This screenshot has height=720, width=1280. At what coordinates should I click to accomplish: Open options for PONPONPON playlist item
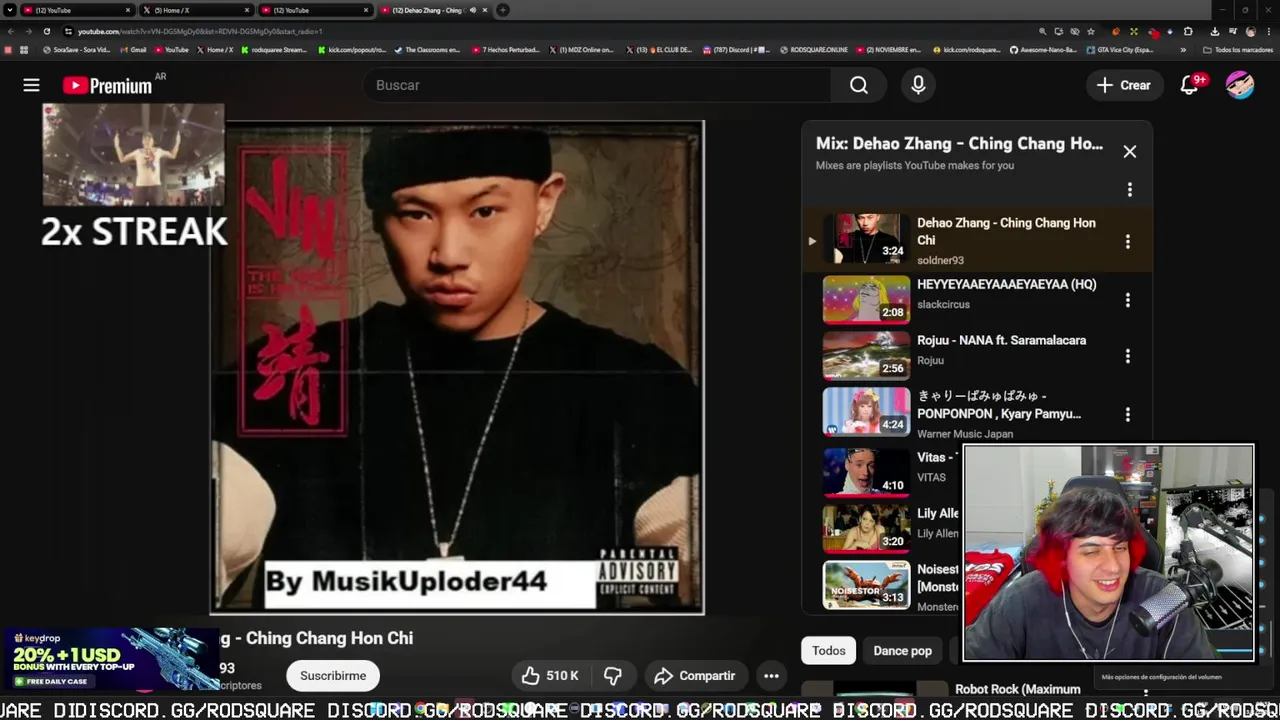pos(1128,414)
